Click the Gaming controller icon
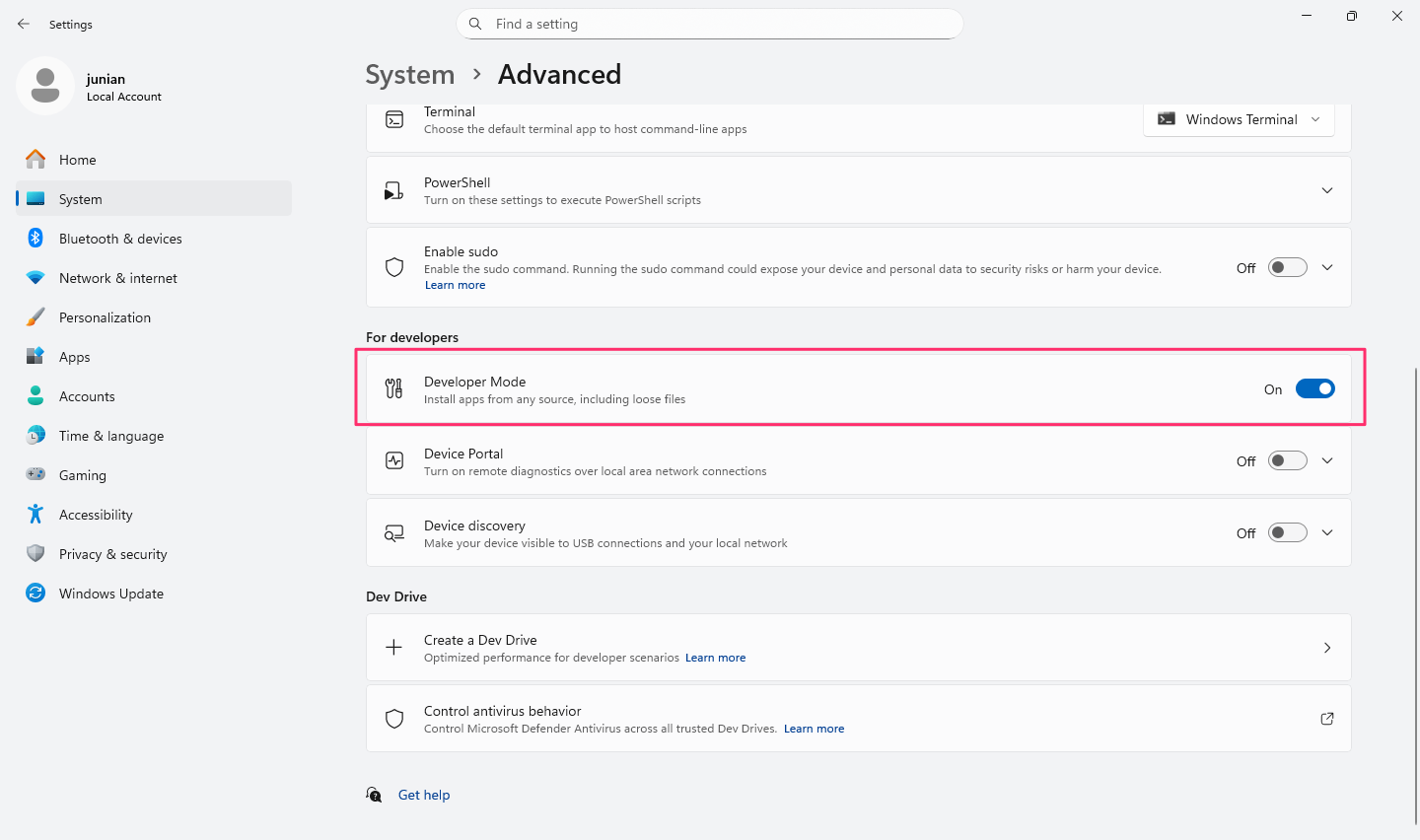 tap(35, 474)
